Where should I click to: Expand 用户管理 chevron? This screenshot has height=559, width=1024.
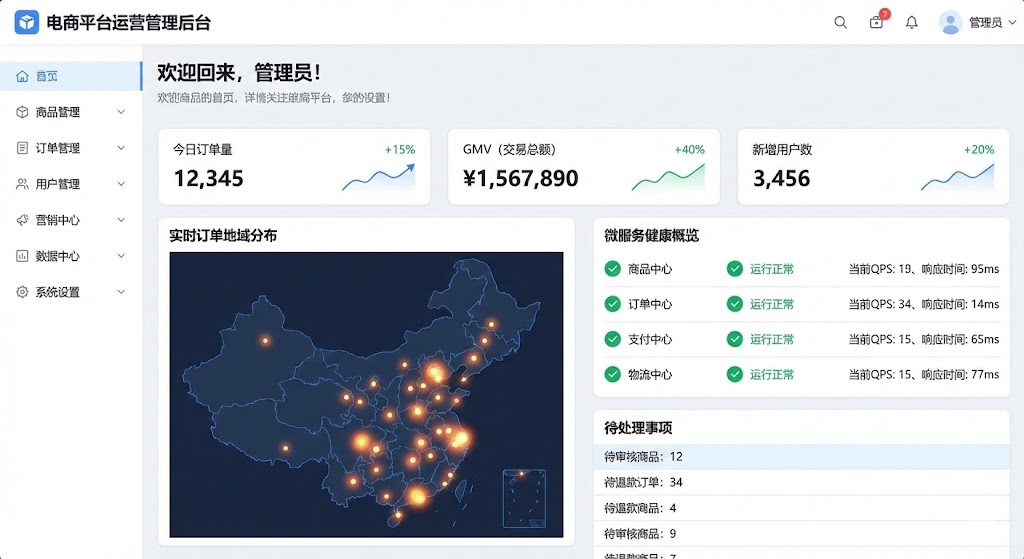click(x=121, y=184)
